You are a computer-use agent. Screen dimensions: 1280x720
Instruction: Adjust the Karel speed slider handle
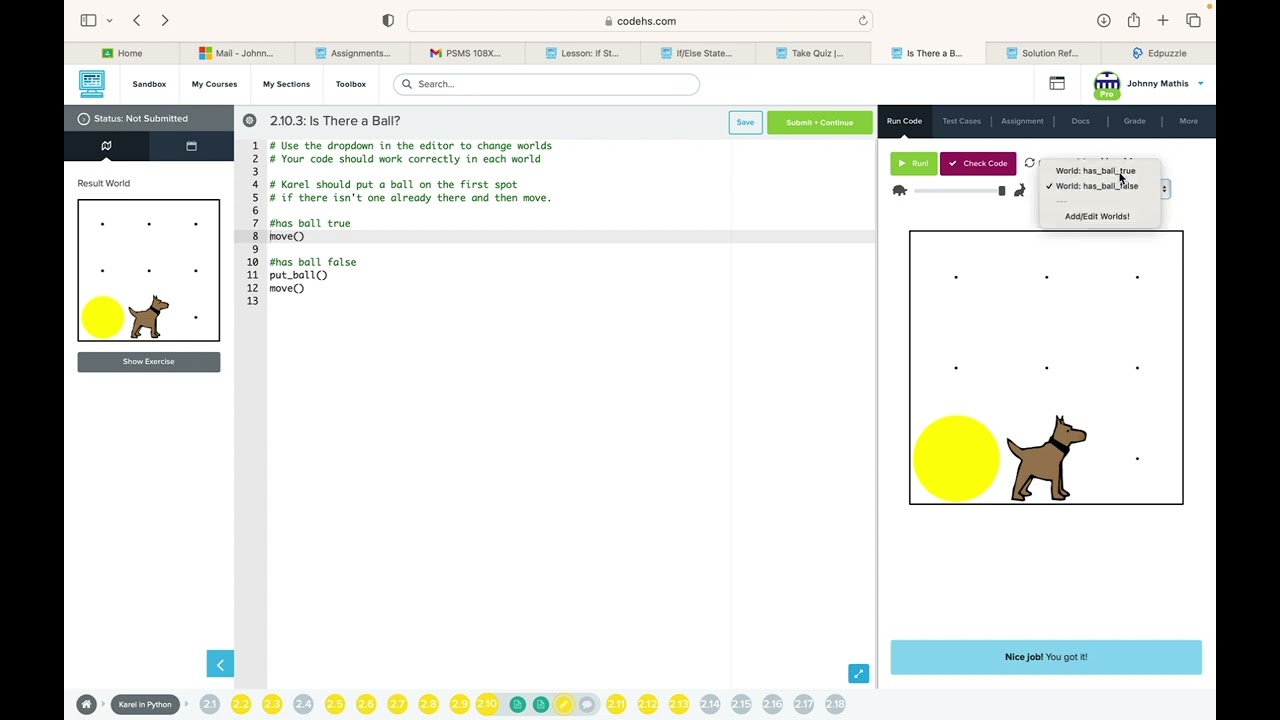pyautogui.click(x=1002, y=191)
